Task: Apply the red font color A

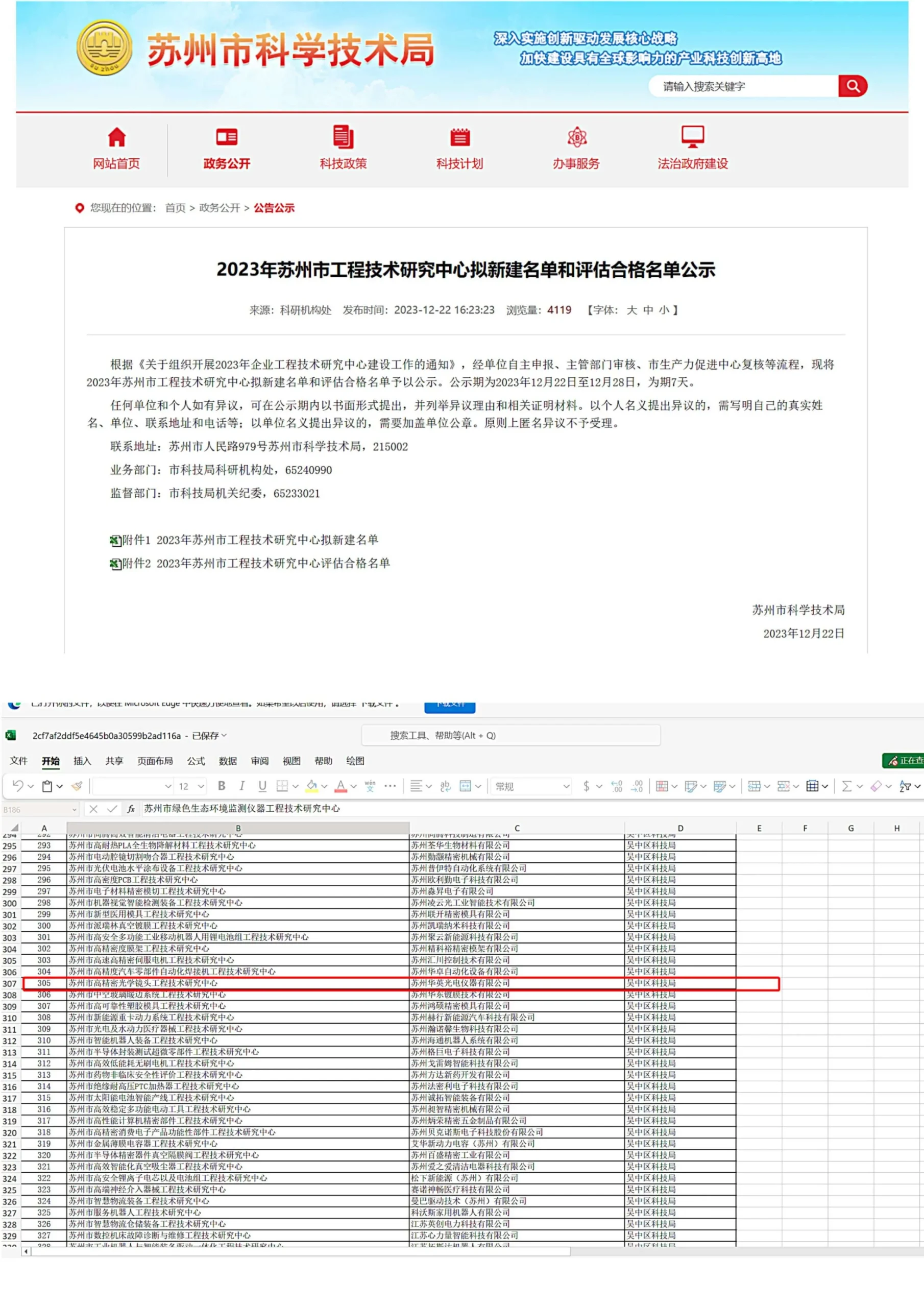Action: click(x=341, y=786)
